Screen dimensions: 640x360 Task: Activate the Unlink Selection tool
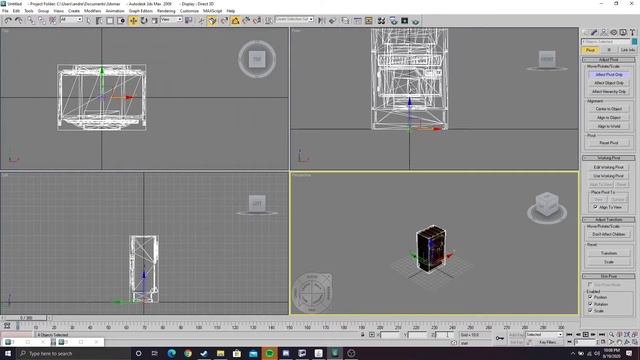(x=42, y=20)
